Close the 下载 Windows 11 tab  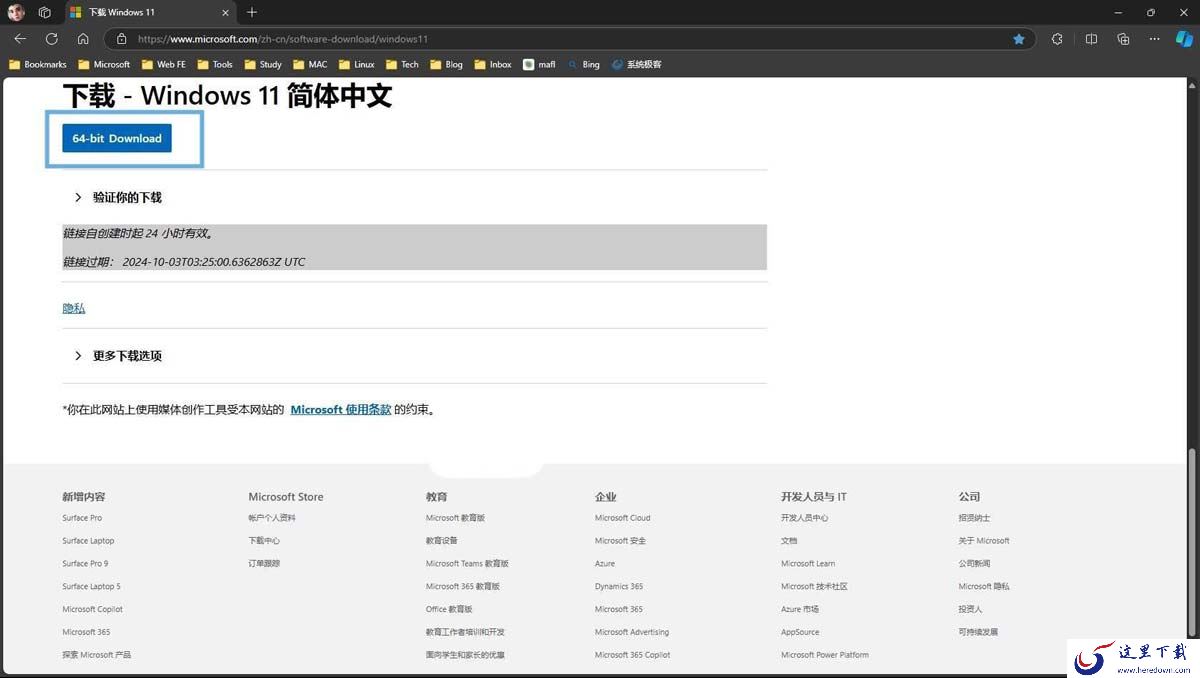click(225, 12)
